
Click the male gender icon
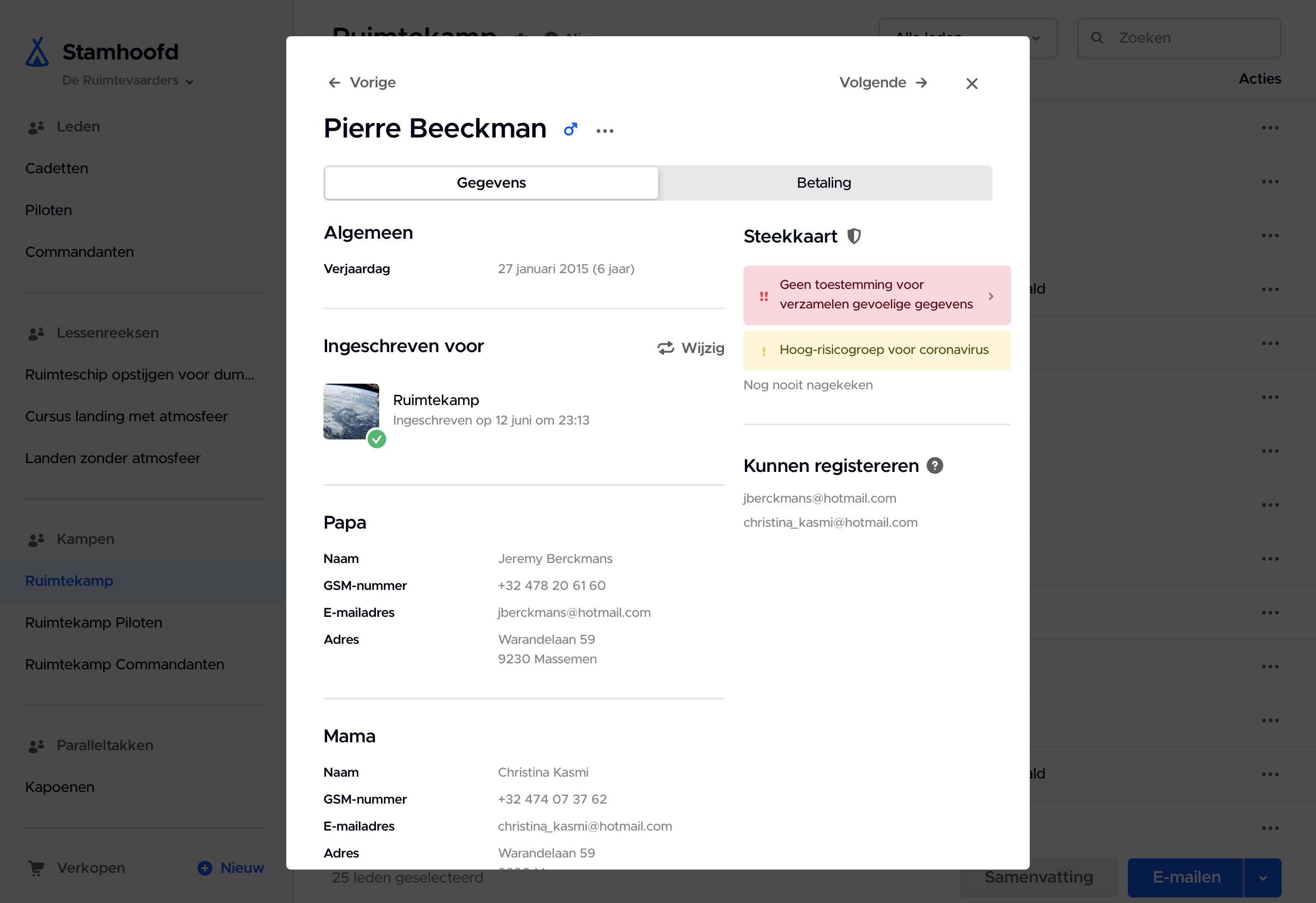coord(570,130)
